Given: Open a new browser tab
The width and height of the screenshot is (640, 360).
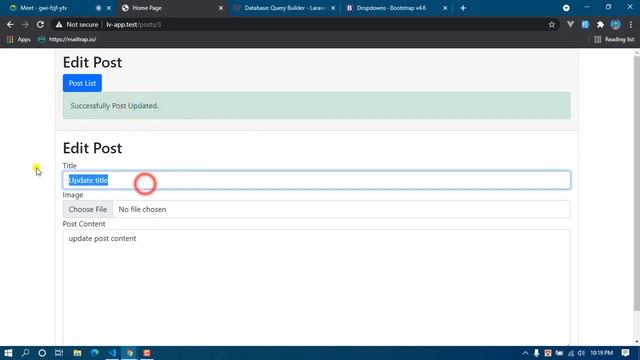Looking at the screenshot, I should click(463, 8).
